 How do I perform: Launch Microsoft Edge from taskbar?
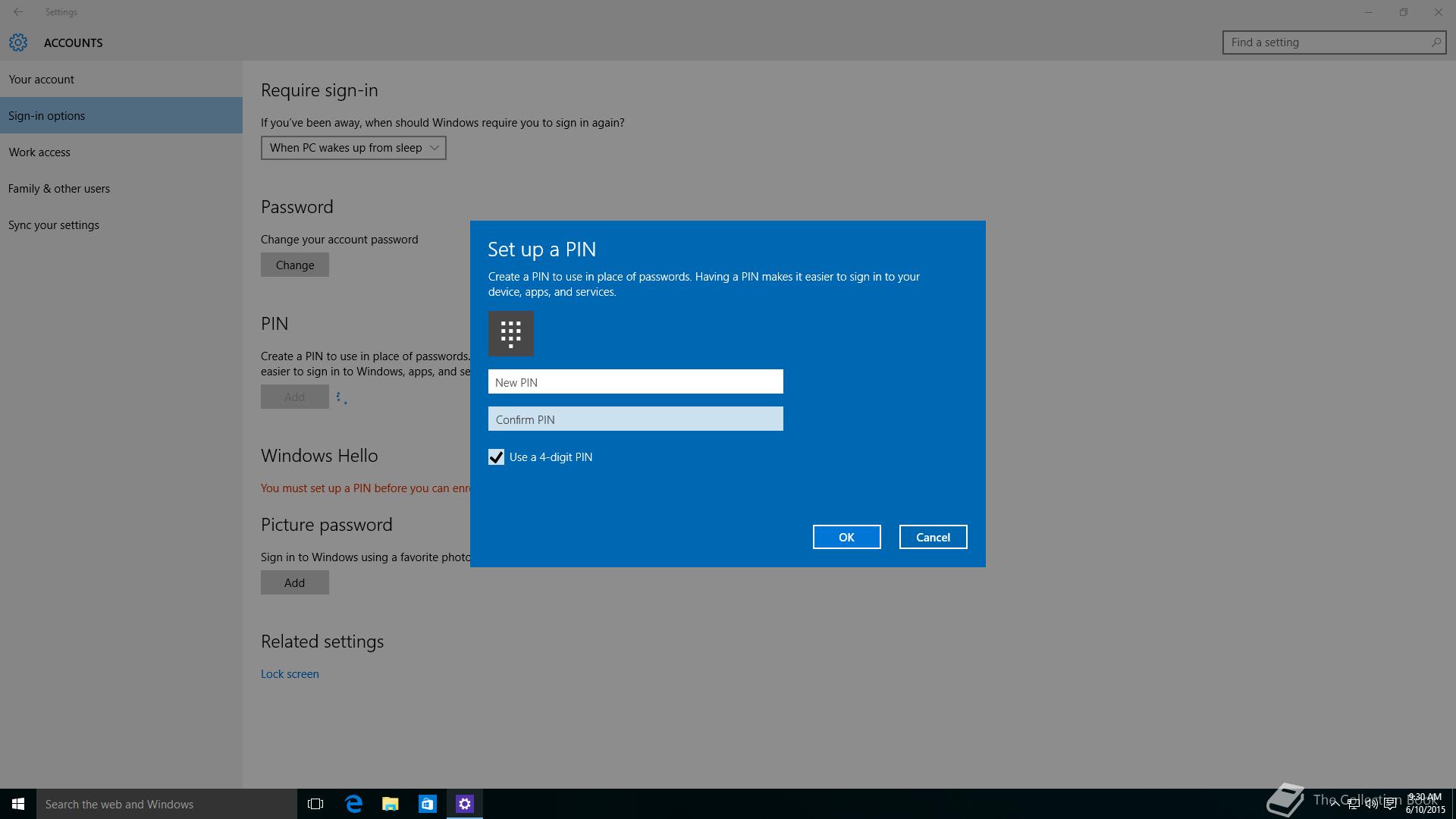pos(353,804)
